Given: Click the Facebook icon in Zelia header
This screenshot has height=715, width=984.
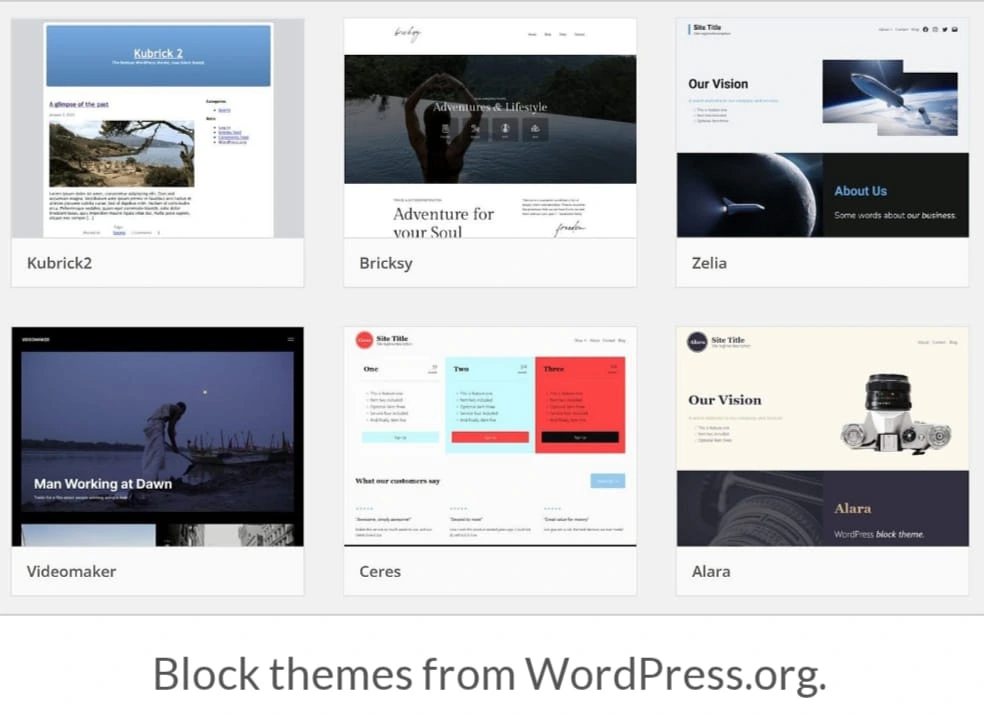Looking at the screenshot, I should [925, 29].
